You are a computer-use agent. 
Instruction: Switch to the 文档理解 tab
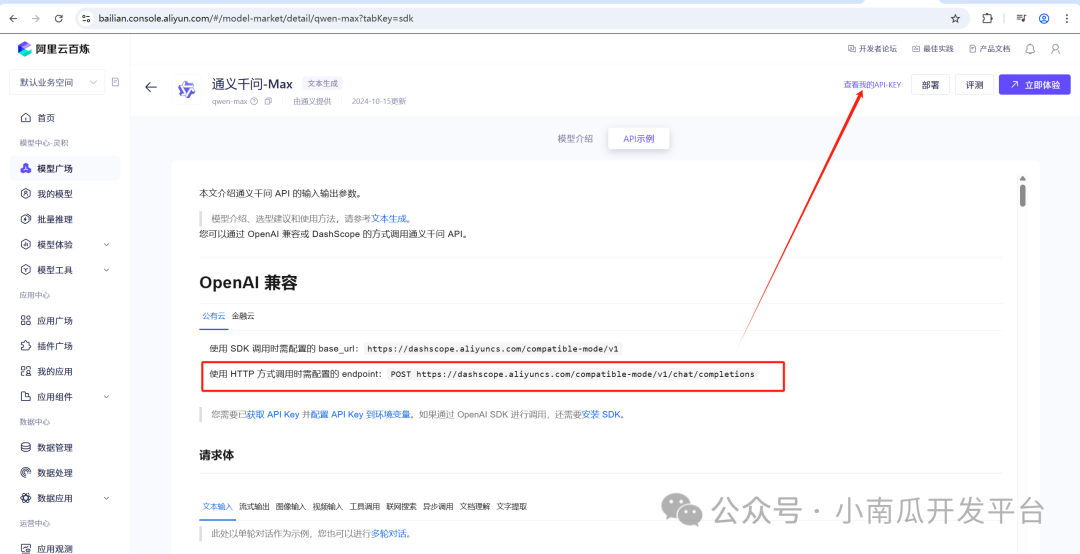coord(475,506)
